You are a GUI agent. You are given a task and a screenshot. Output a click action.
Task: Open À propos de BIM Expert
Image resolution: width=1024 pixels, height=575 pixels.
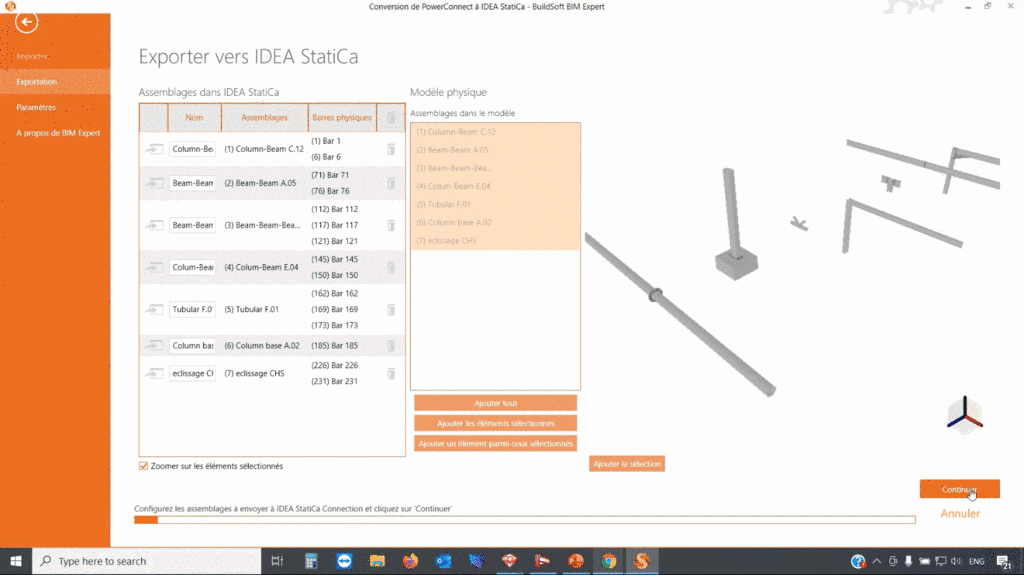coord(58,133)
